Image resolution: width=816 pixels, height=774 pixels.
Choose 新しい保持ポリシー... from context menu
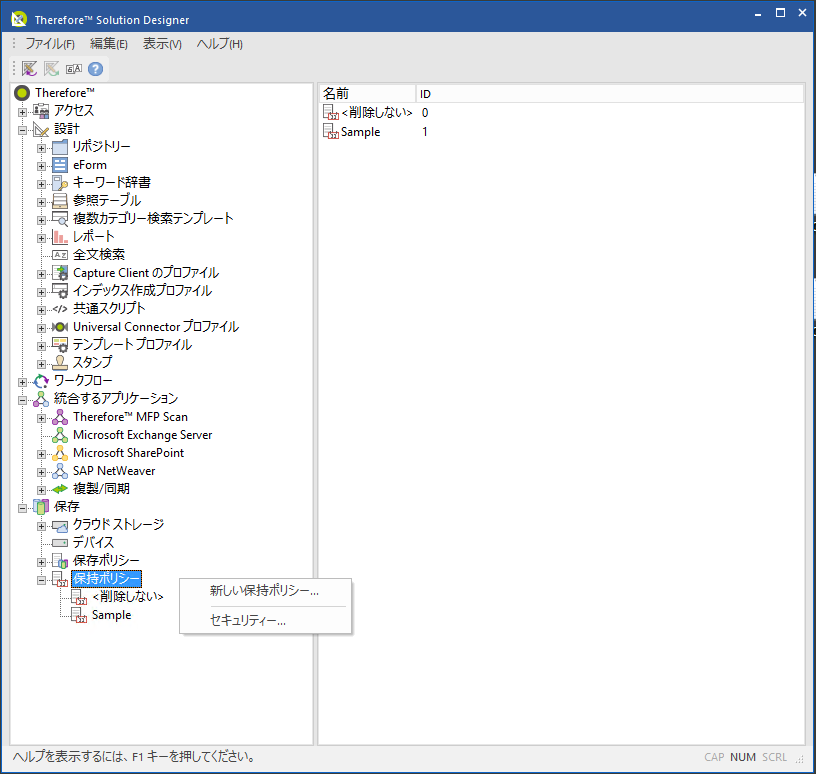pyautogui.click(x=265, y=591)
